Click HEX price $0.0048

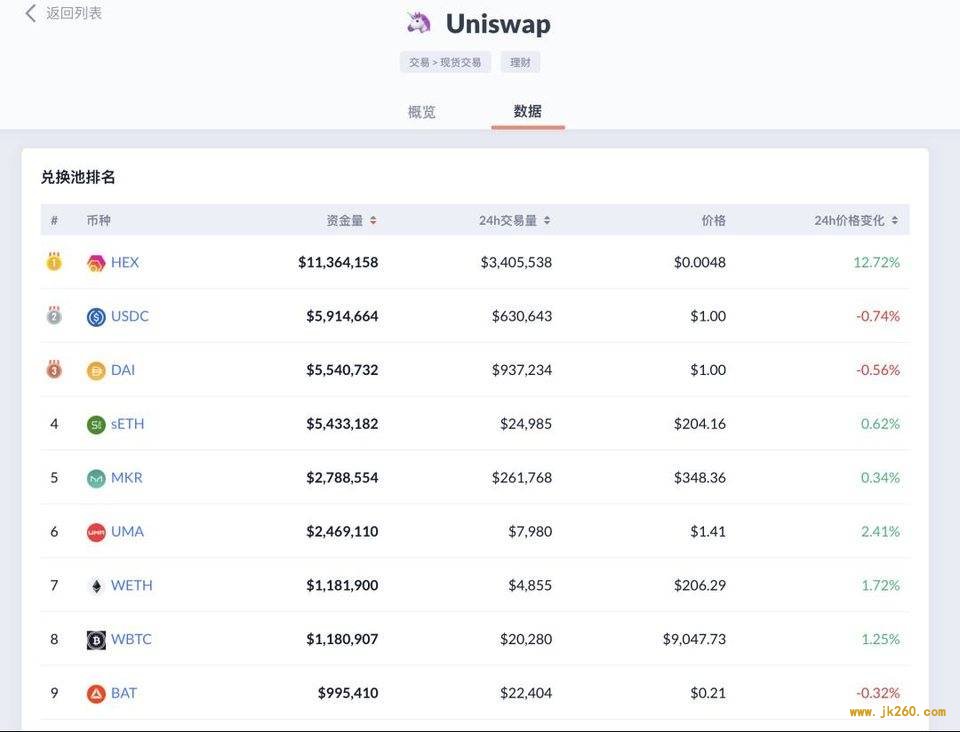700,263
